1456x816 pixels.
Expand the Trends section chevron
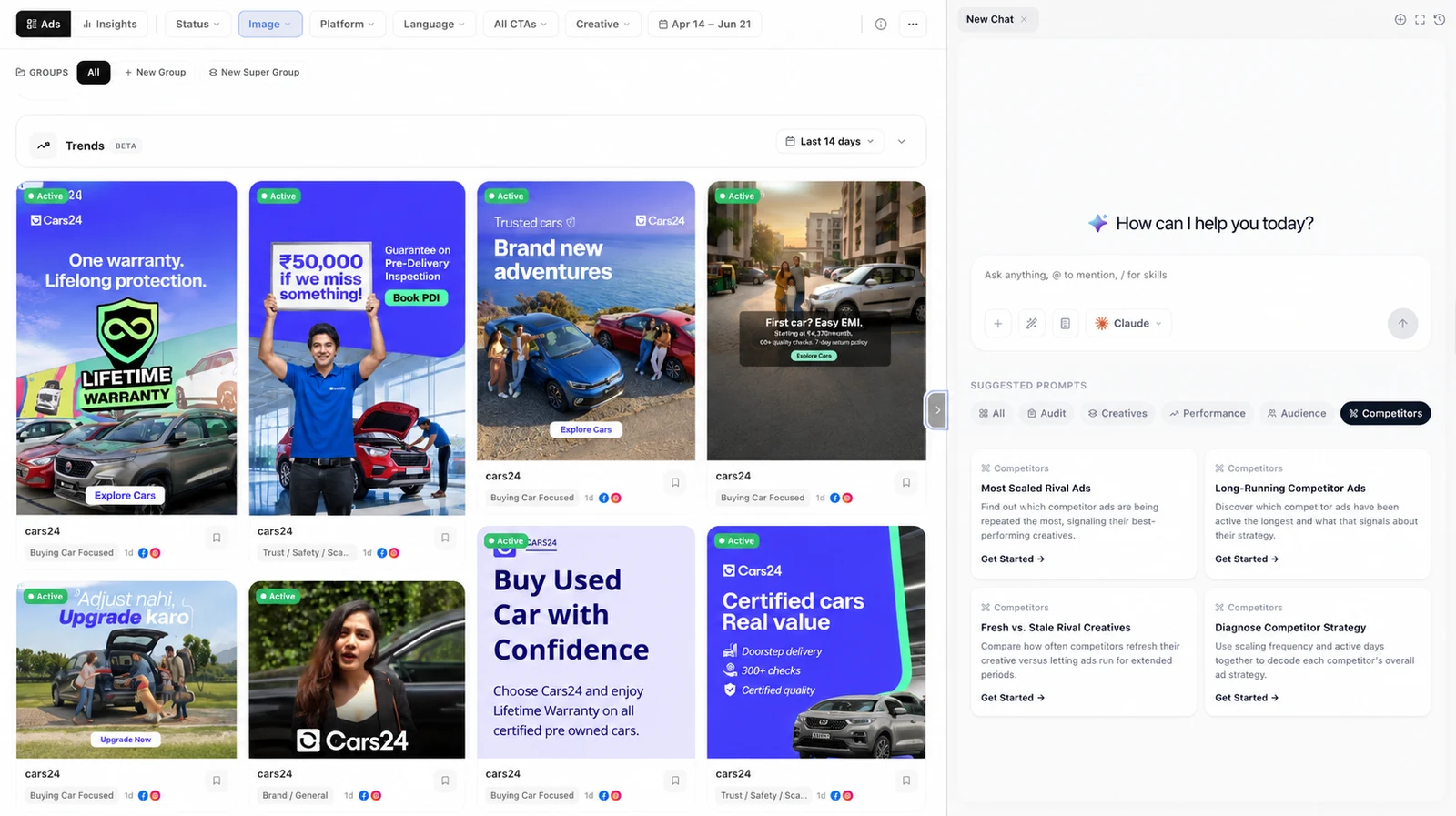coord(902,141)
